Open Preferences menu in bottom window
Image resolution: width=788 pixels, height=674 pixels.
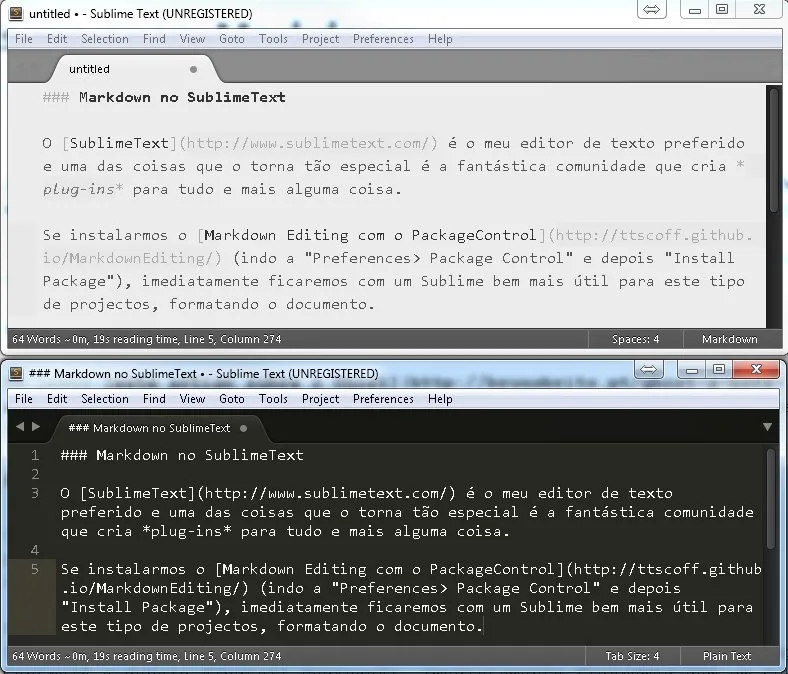pyautogui.click(x=383, y=399)
